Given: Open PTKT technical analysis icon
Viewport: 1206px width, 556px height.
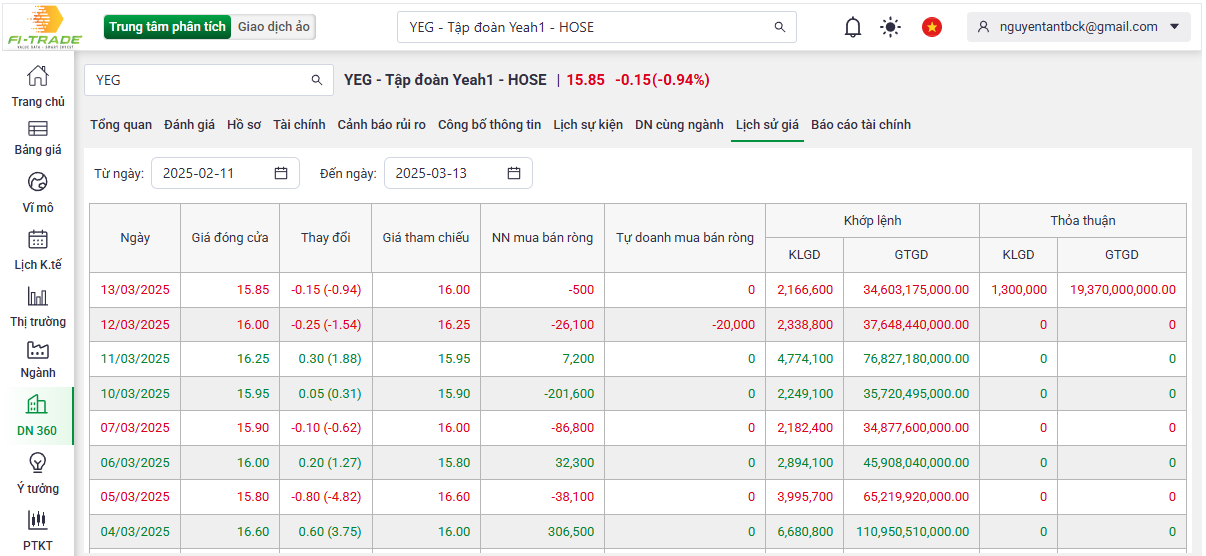Looking at the screenshot, I should pyautogui.click(x=37, y=521).
